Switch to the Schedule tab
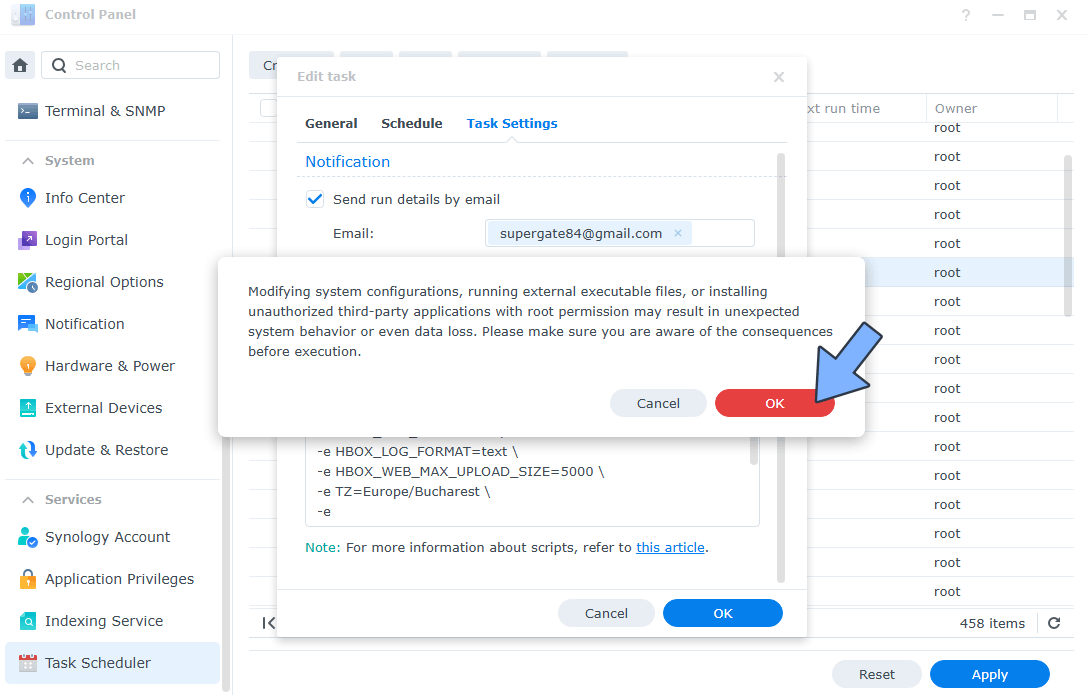 click(412, 123)
